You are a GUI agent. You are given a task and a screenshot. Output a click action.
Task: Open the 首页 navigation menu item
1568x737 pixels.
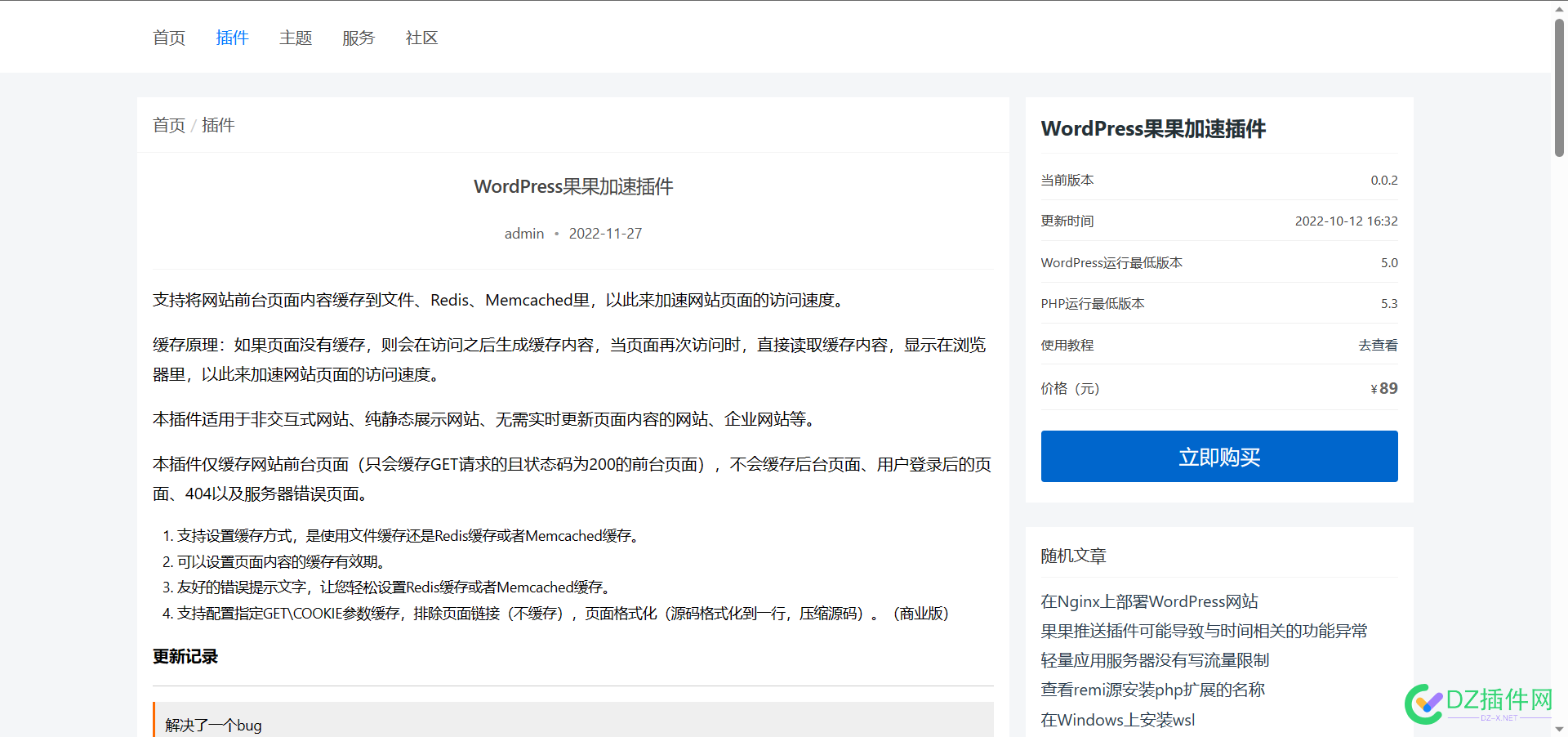(169, 38)
